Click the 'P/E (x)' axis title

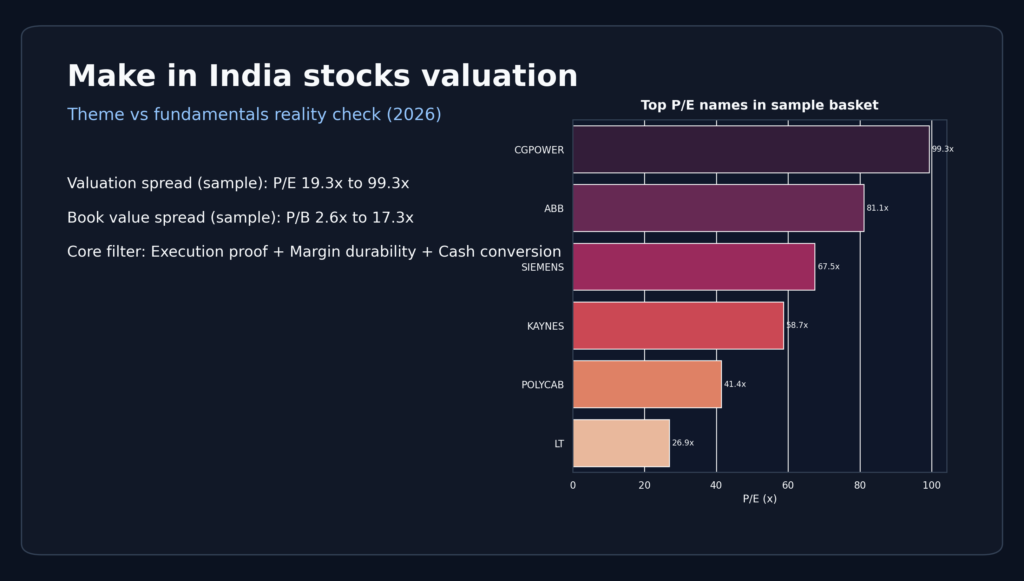click(759, 499)
